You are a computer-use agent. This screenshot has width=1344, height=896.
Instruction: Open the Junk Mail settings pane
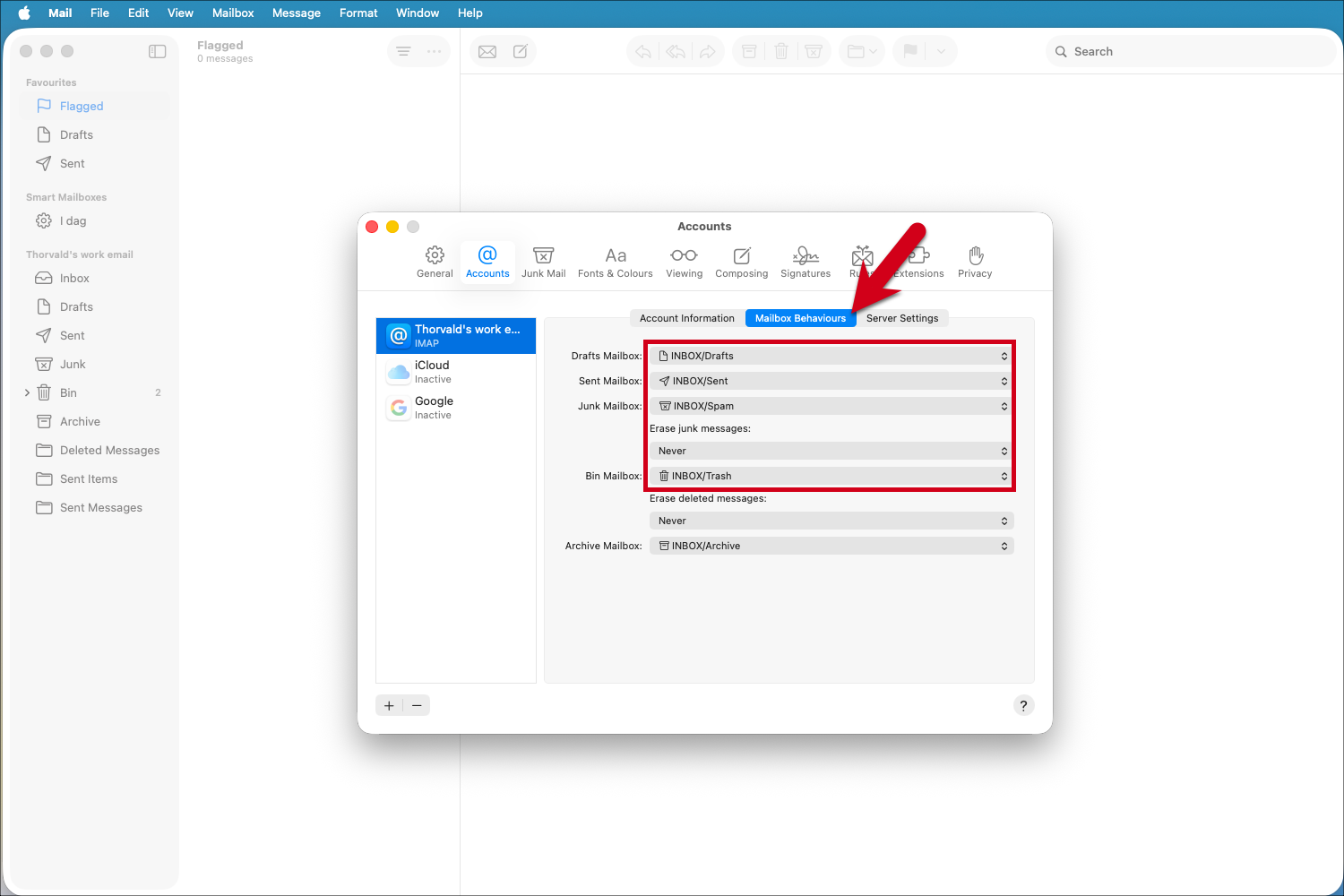tap(543, 262)
